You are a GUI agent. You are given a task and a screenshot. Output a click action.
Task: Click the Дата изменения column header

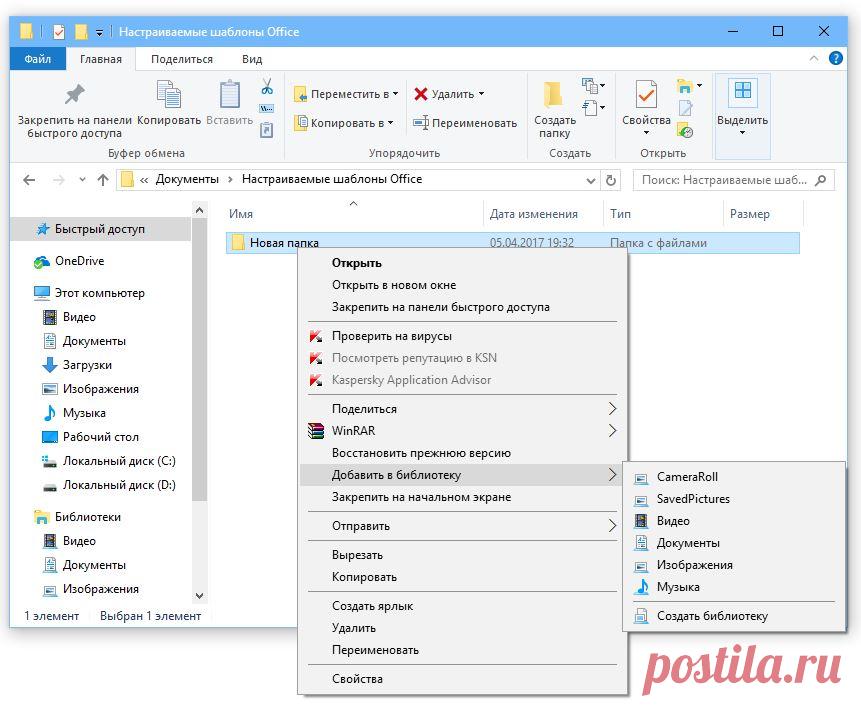coord(544,214)
